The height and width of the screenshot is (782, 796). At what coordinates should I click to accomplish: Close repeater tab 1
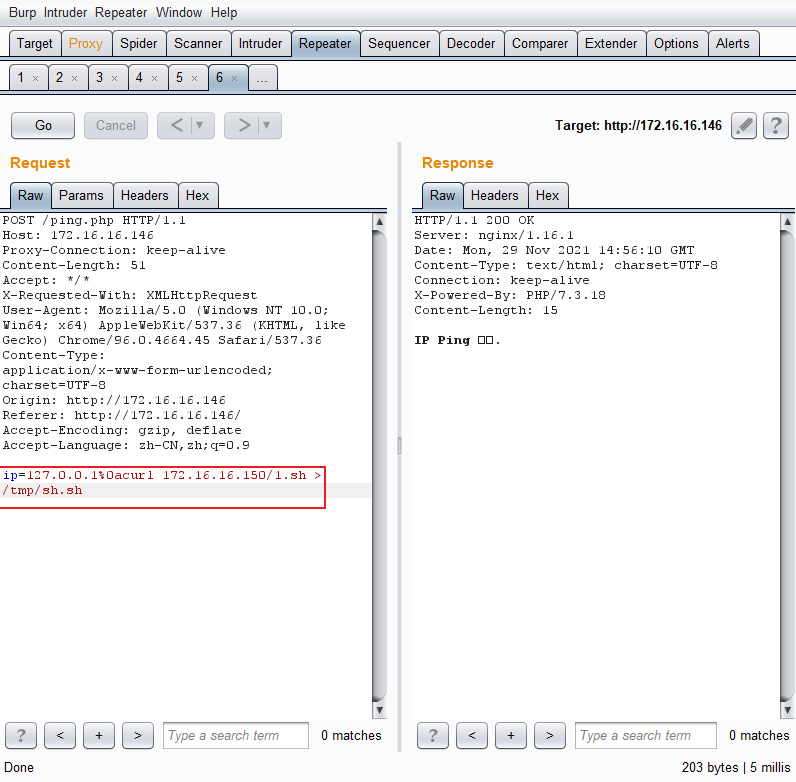tap(36, 79)
